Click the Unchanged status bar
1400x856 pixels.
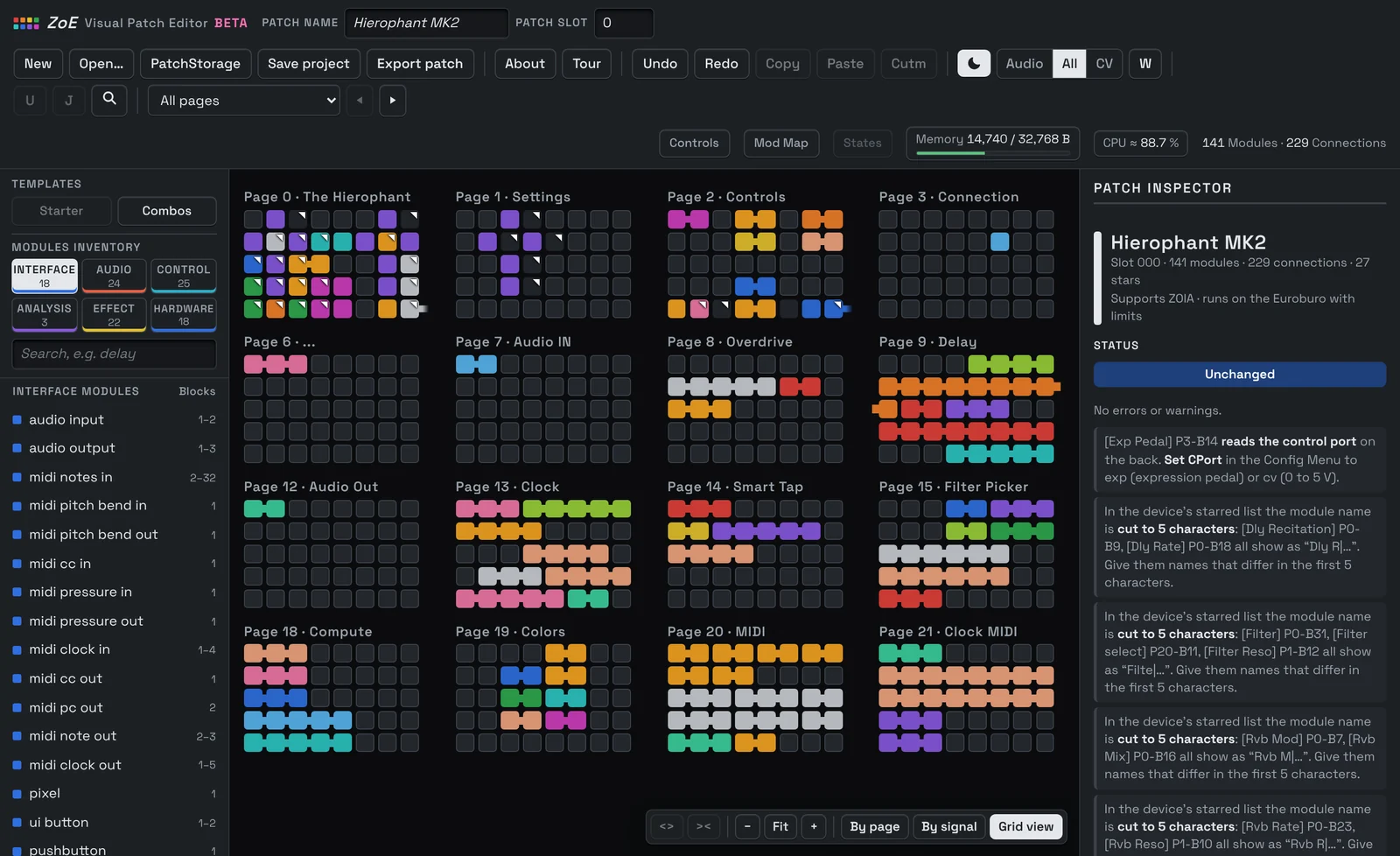coord(1240,375)
